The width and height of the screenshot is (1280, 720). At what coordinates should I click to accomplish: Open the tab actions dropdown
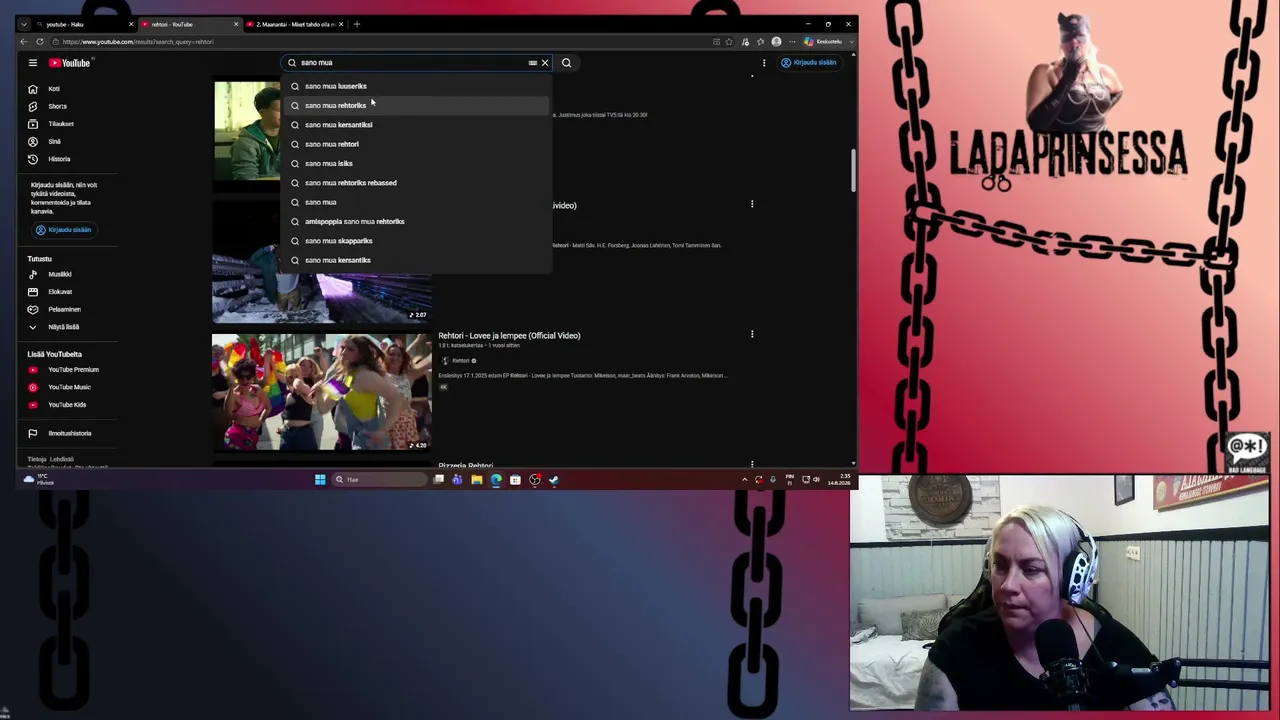pyautogui.click(x=24, y=24)
